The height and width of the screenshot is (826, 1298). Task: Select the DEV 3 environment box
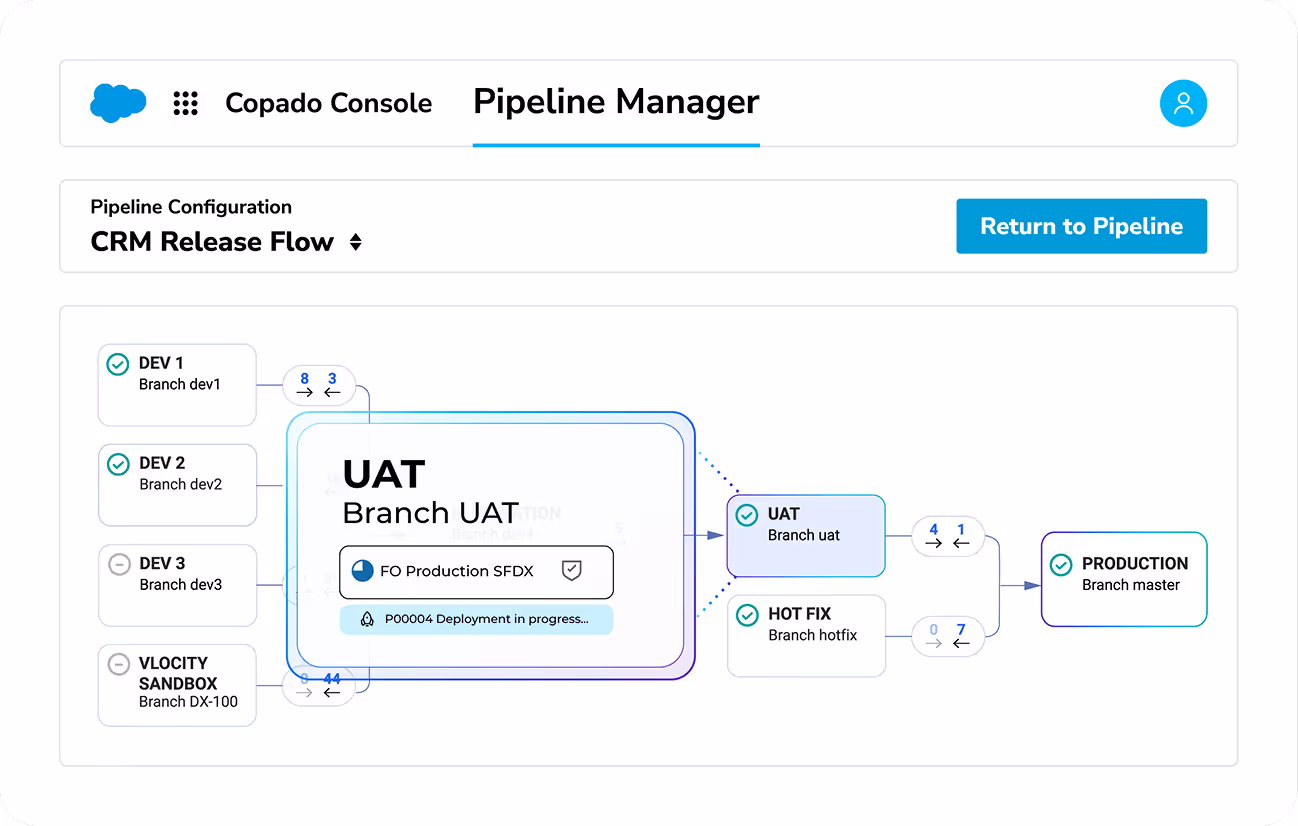click(177, 585)
